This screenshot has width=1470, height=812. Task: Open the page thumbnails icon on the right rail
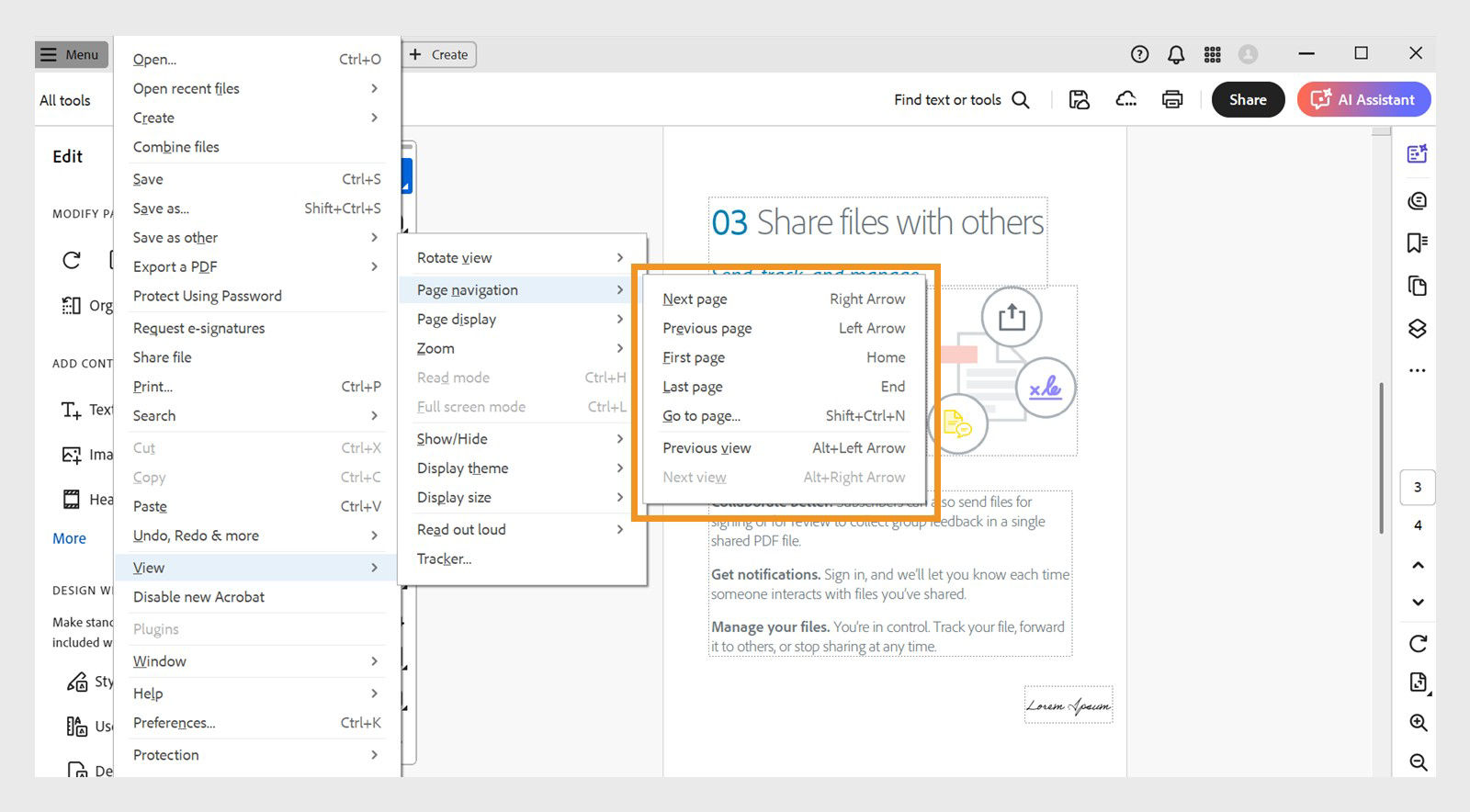[x=1418, y=286]
